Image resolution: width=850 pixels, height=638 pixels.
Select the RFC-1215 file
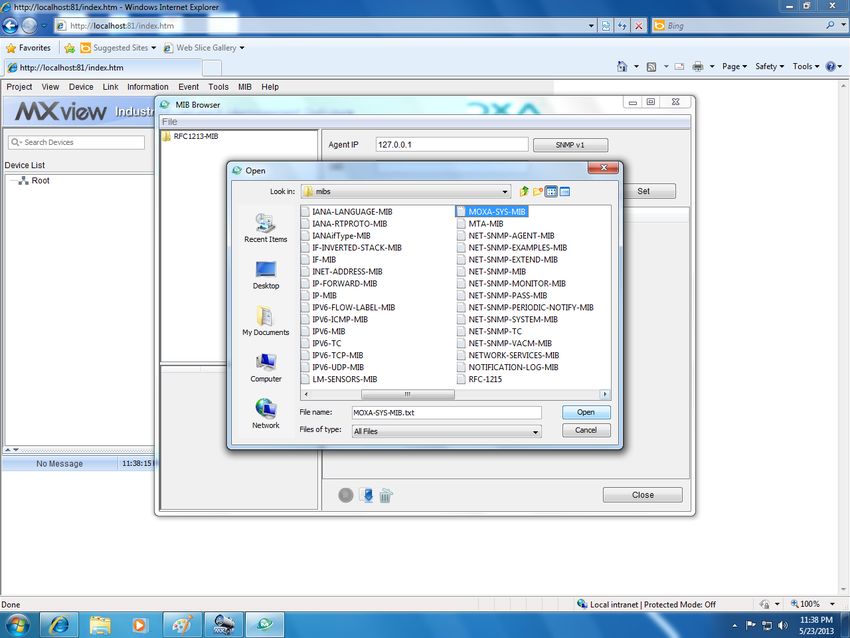click(x=485, y=379)
